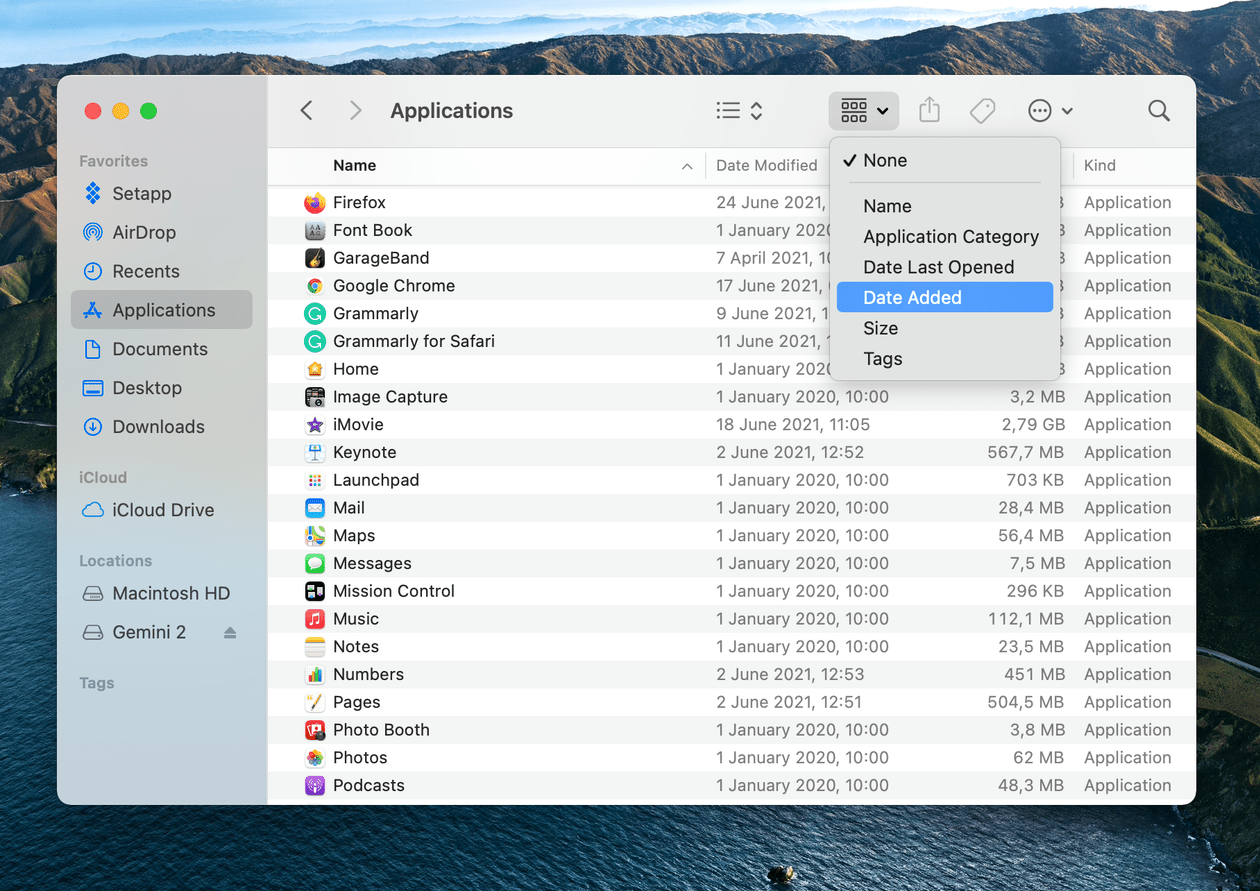Image resolution: width=1260 pixels, height=891 pixels.
Task: Open Gemini 2 volume in sidebar
Action: [149, 632]
